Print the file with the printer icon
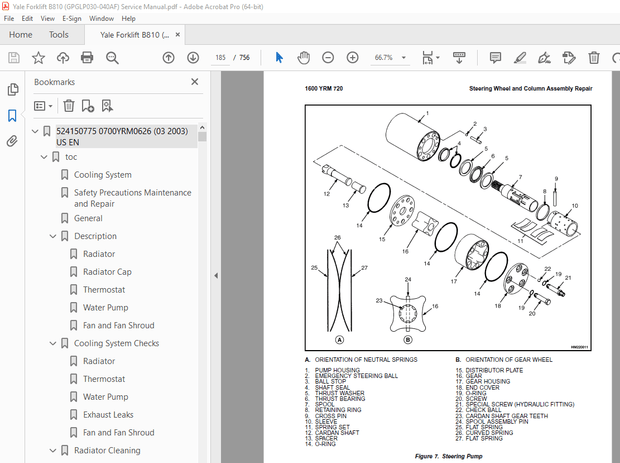 point(87,58)
